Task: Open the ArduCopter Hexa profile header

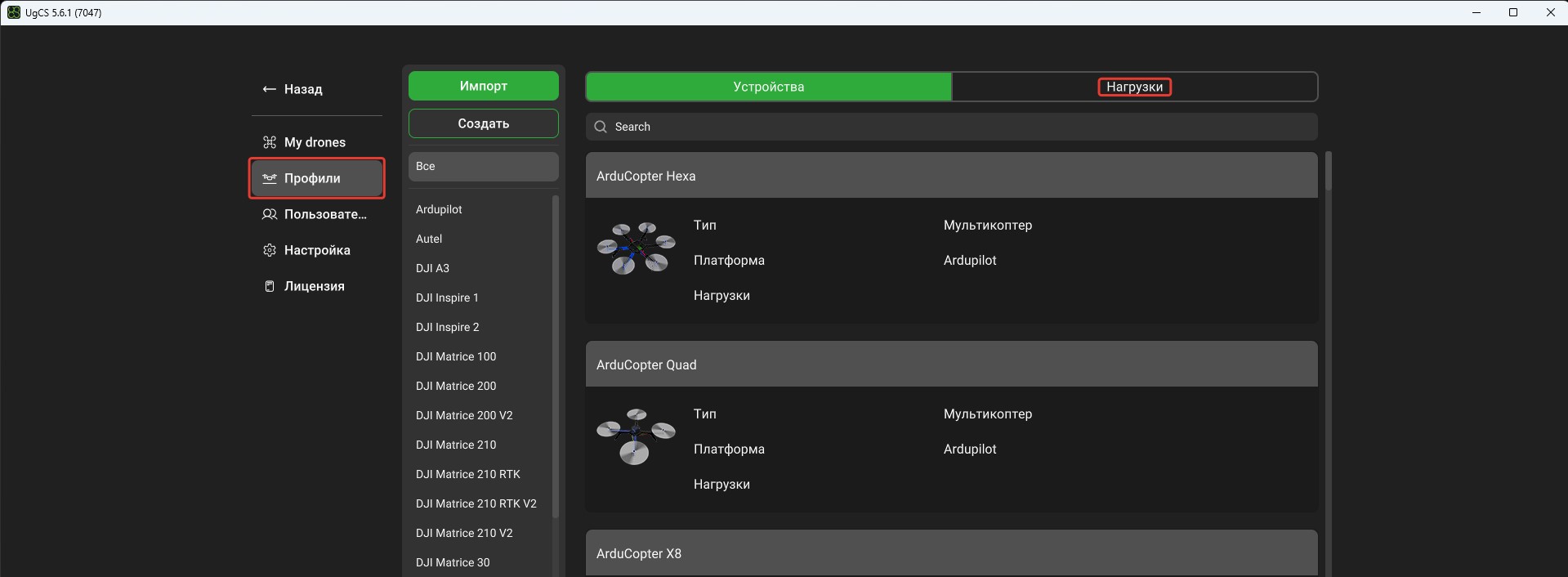Action: (952, 175)
